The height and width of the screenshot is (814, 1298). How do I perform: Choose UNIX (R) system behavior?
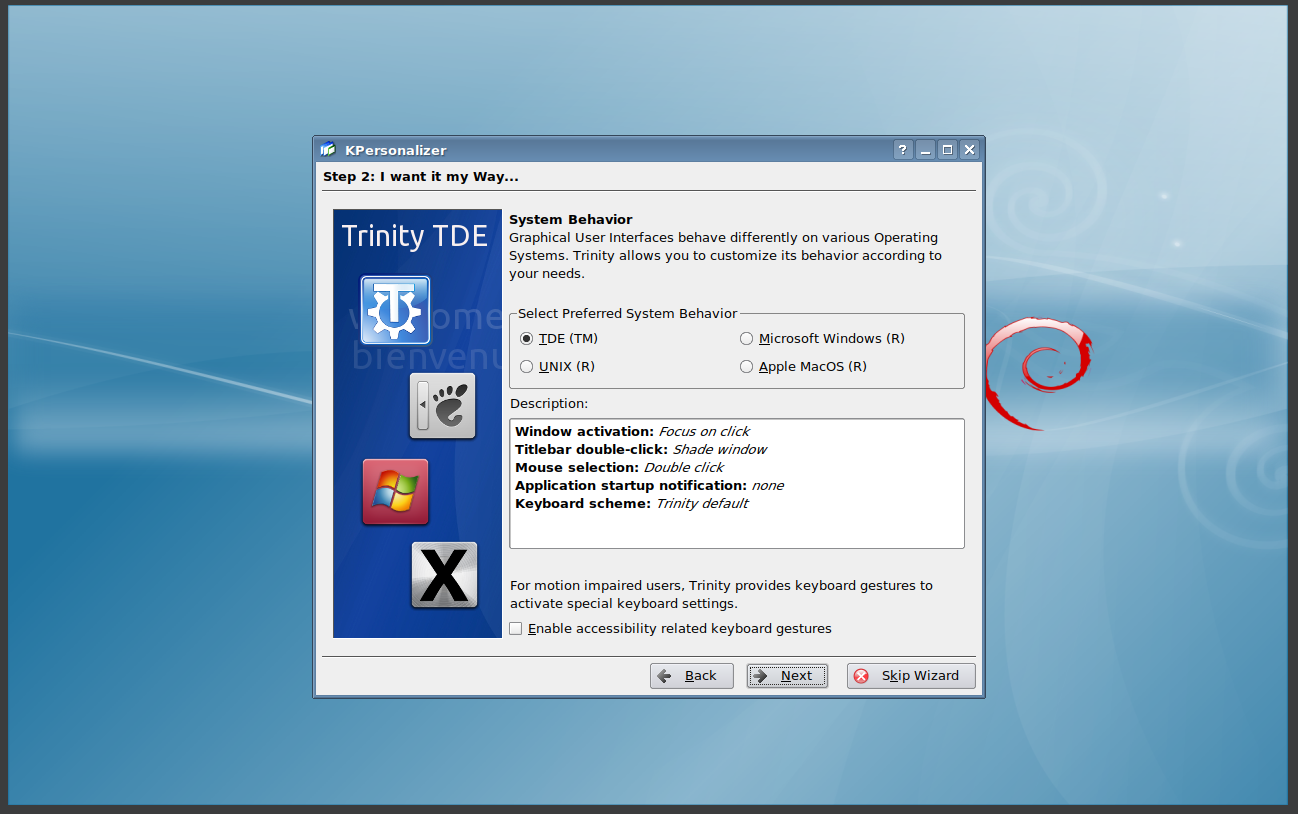527,367
